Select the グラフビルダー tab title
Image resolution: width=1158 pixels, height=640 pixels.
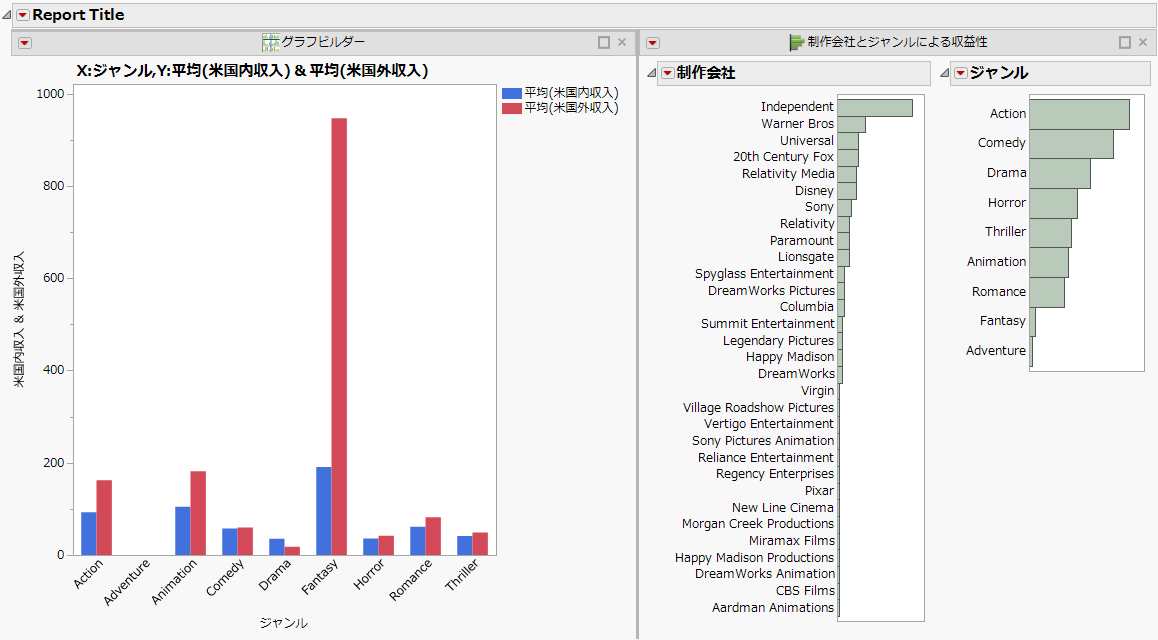323,42
